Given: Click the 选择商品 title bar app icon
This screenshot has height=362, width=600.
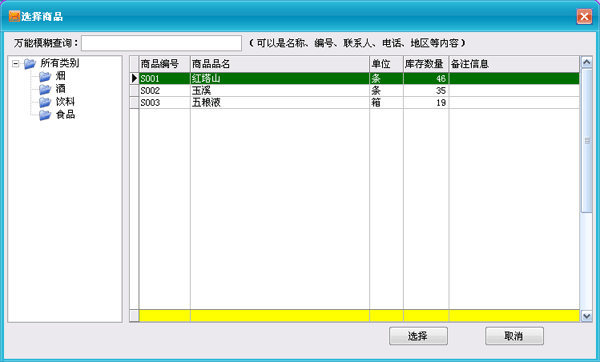Looking at the screenshot, I should [x=14, y=16].
